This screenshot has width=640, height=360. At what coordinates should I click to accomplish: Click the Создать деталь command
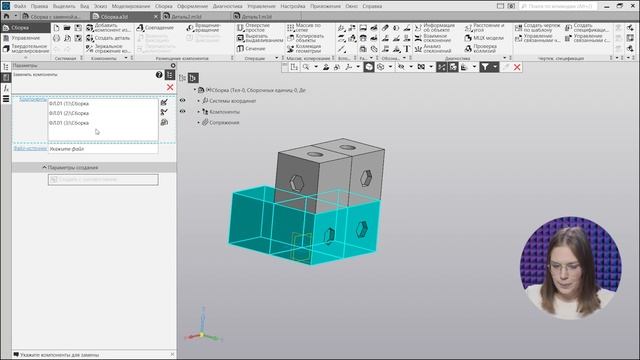coord(109,38)
